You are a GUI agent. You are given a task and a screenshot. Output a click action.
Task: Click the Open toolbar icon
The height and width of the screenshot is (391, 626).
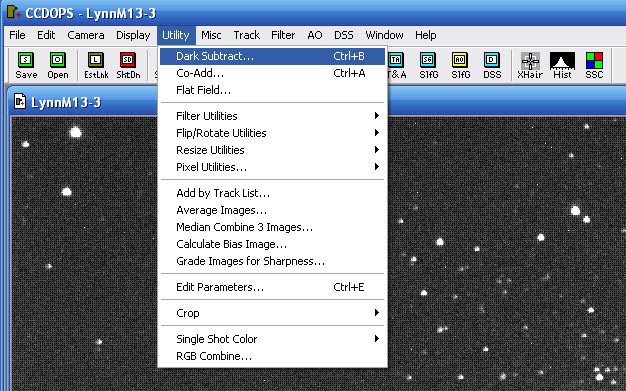pyautogui.click(x=58, y=65)
